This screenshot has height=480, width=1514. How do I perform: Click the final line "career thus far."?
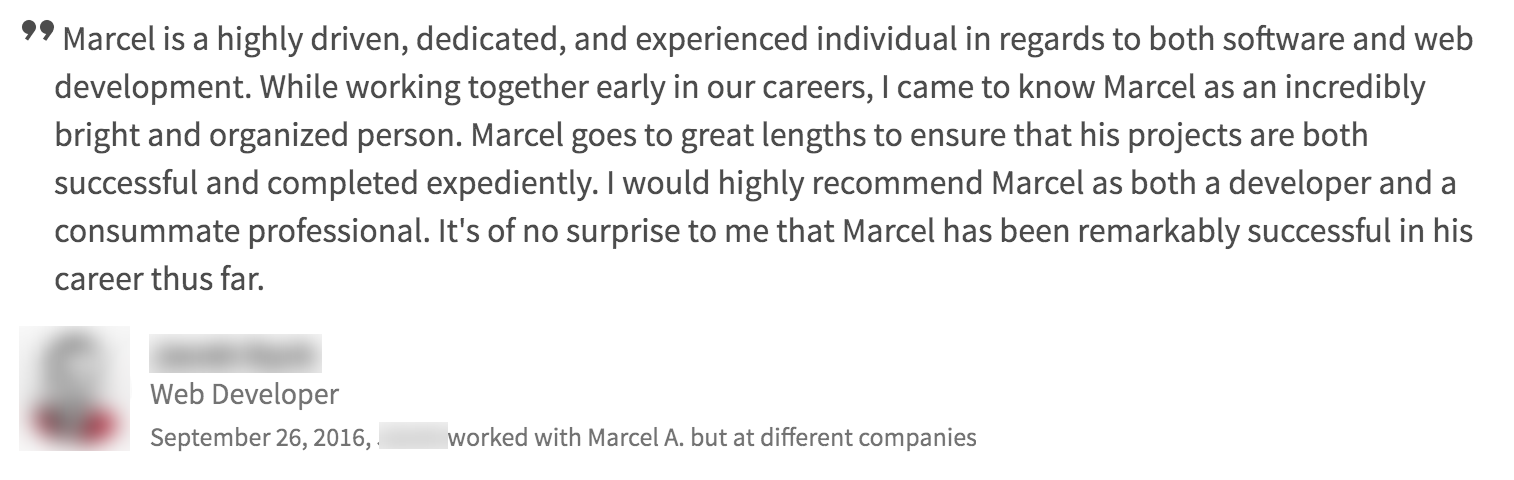[x=158, y=280]
